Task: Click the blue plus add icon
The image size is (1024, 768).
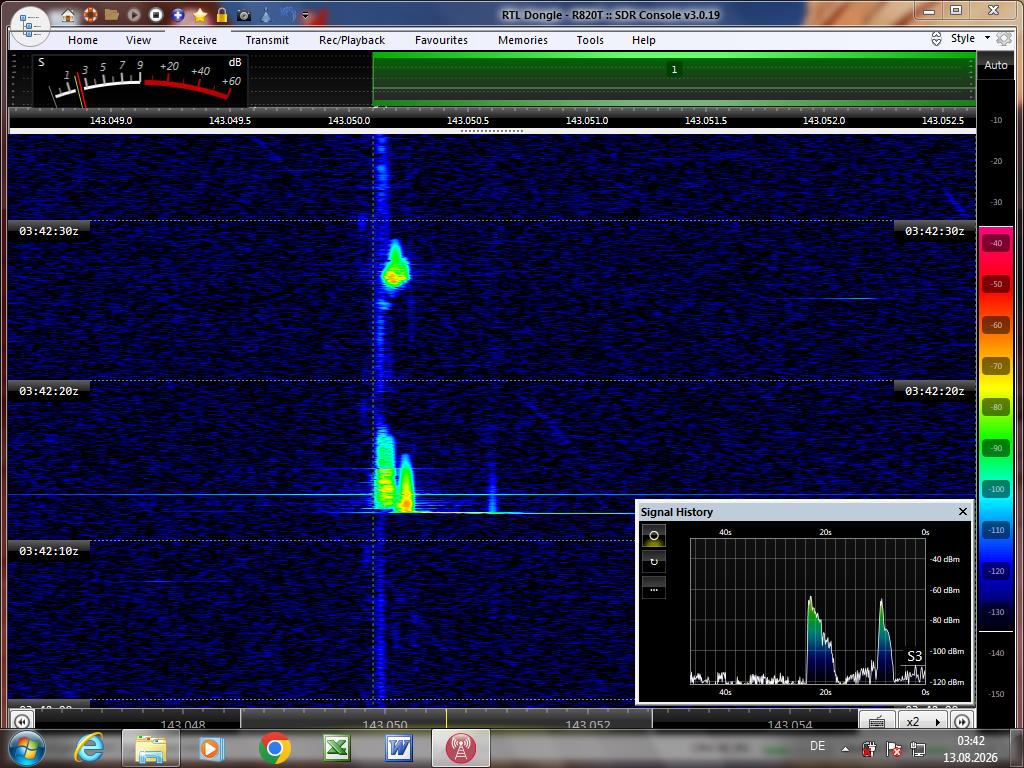Action: 178,14
